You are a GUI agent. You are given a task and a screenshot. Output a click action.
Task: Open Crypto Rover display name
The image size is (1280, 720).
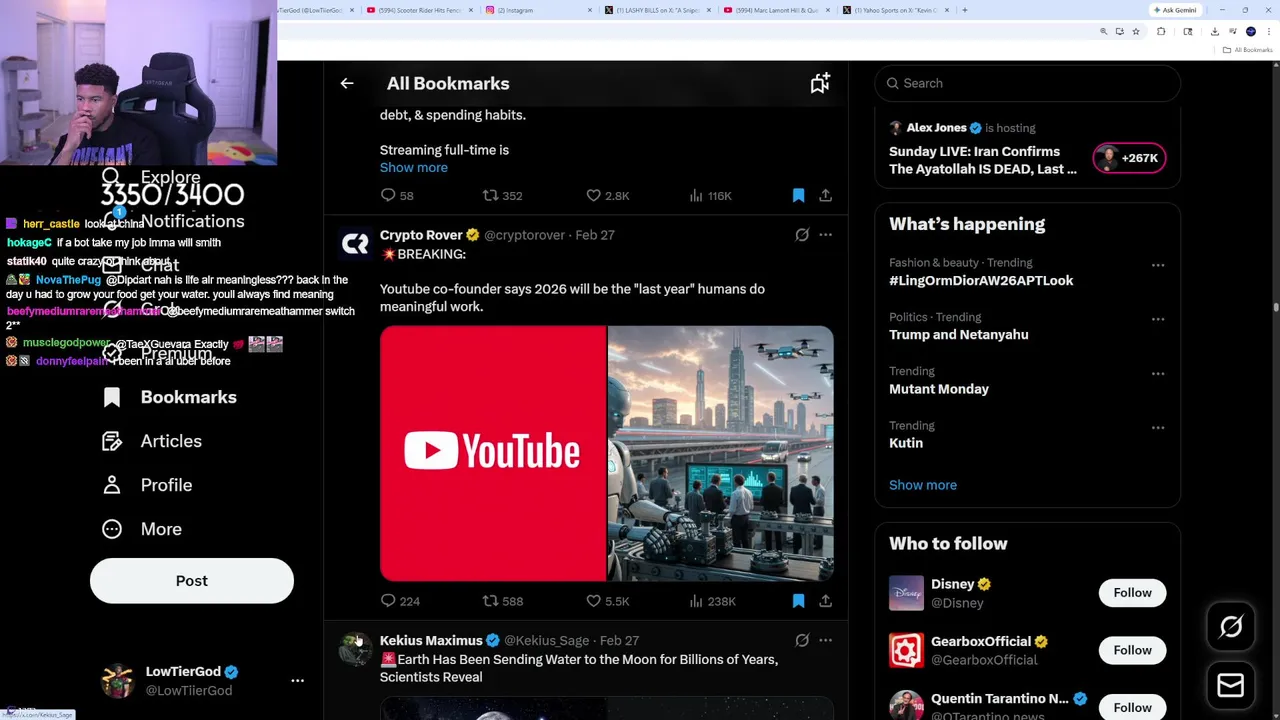[421, 235]
